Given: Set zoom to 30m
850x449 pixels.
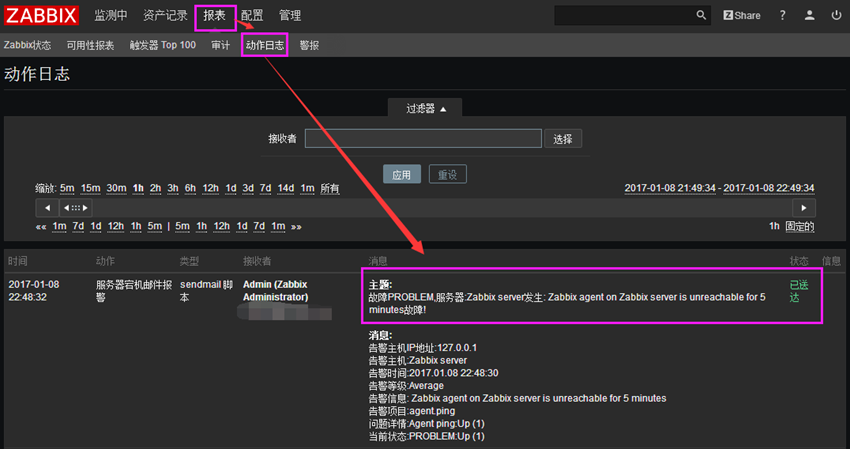Looking at the screenshot, I should [116, 188].
